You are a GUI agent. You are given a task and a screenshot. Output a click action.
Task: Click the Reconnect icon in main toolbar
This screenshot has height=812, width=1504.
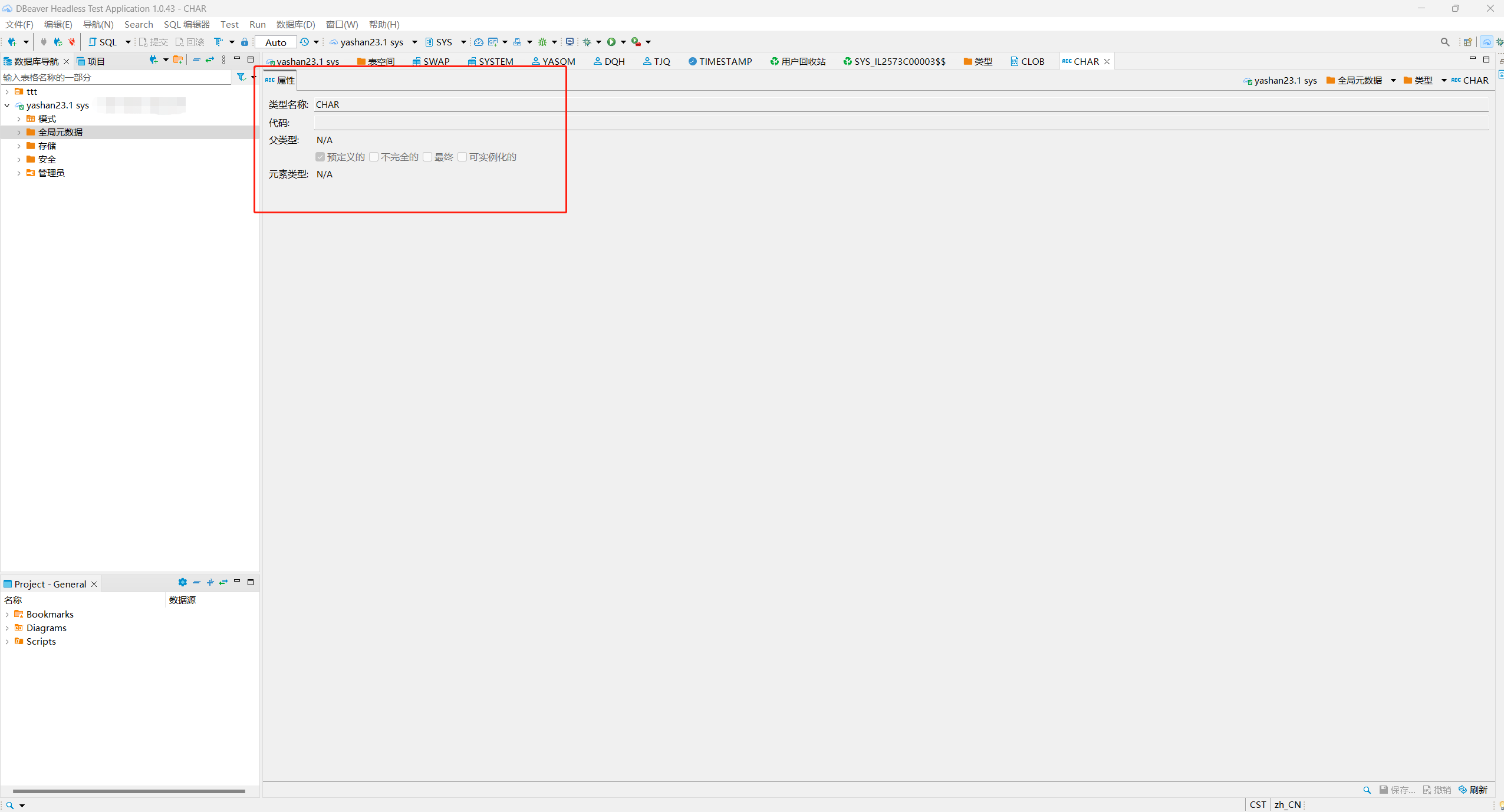(58, 42)
